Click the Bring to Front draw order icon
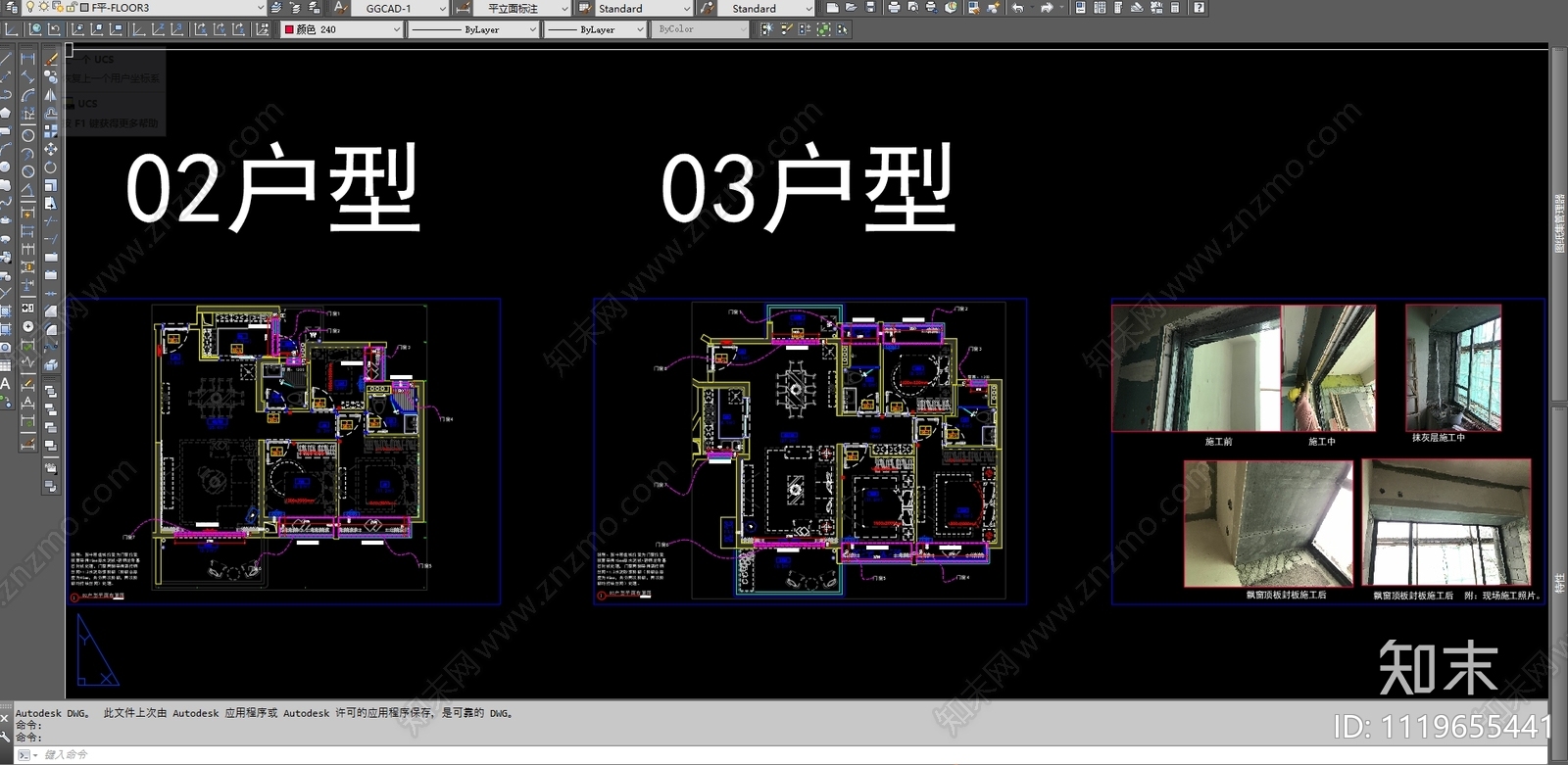 50,391
